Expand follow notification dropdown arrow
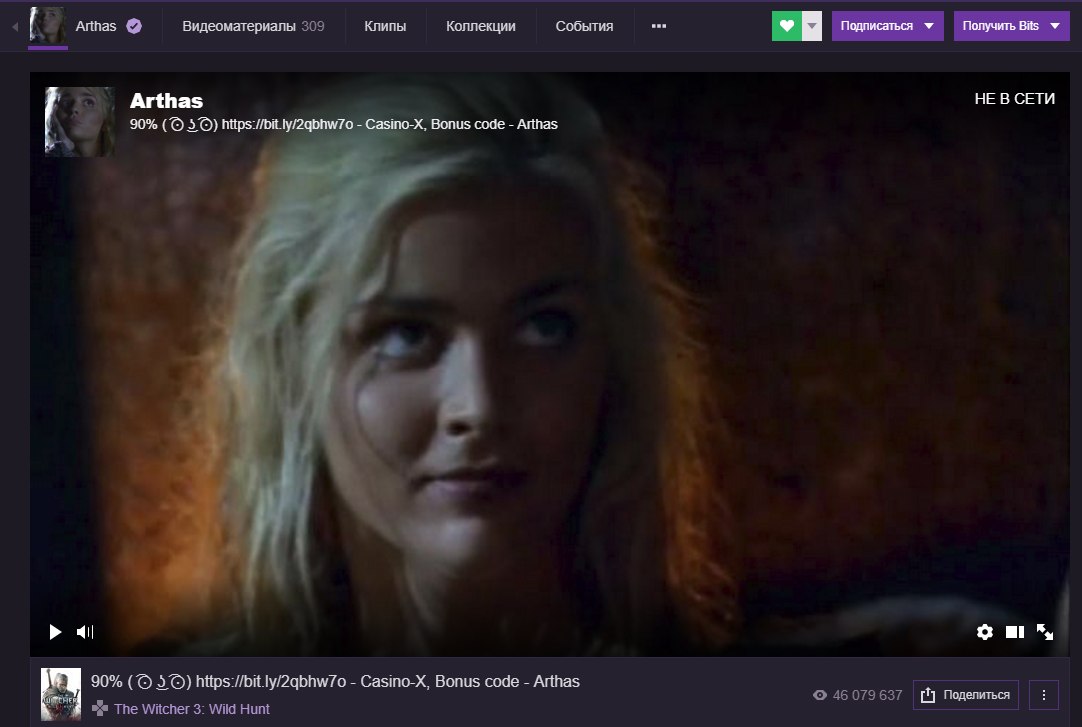 pyautogui.click(x=812, y=26)
